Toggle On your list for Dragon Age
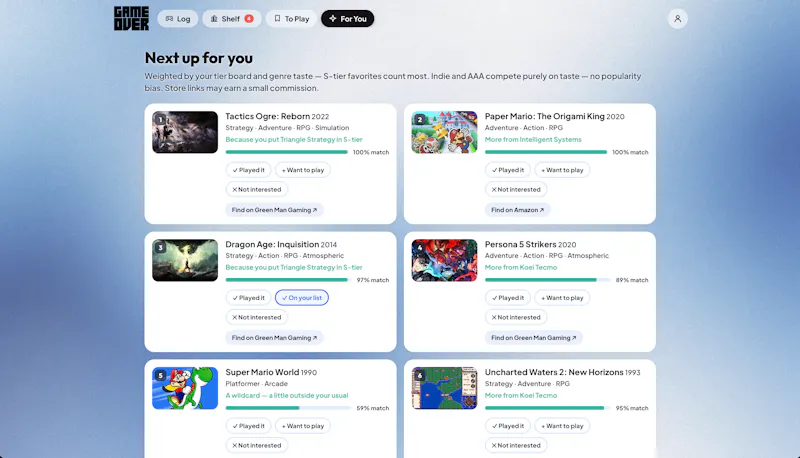The width and height of the screenshot is (800, 458). tap(302, 298)
